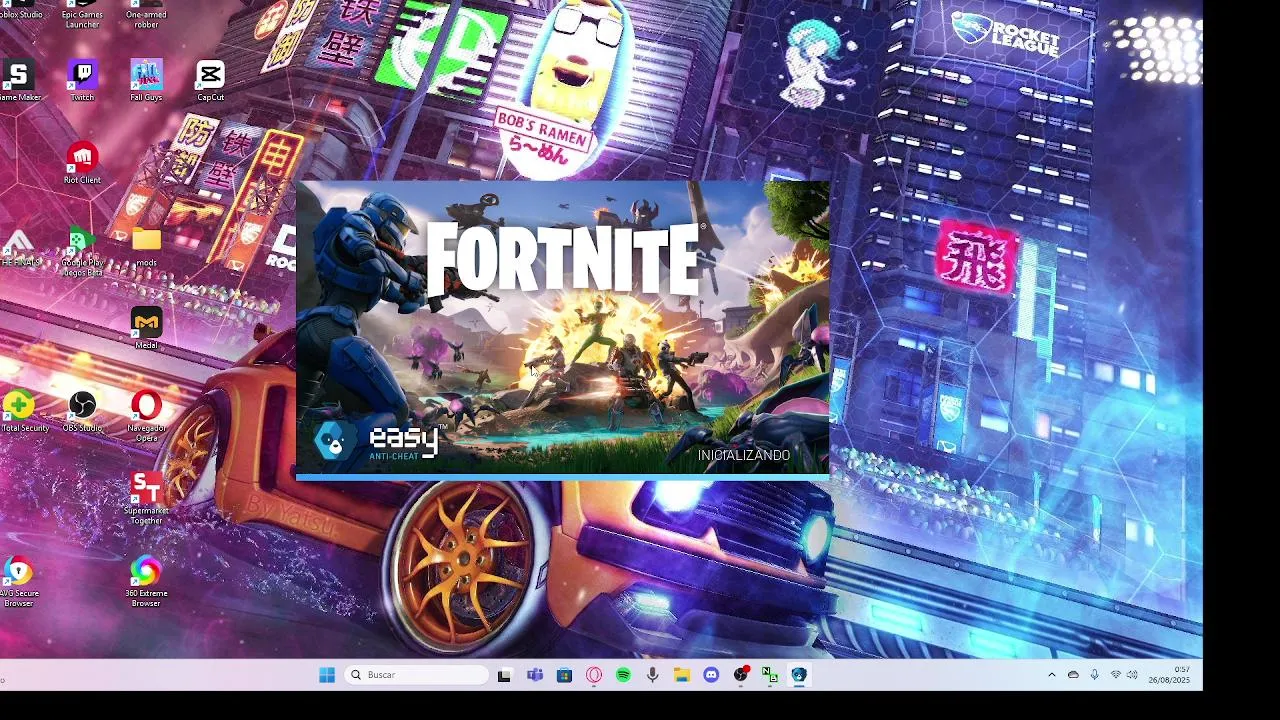Screen dimensions: 1280x720
Task: Open Microsoft Store from the taskbar
Action: 564,675
